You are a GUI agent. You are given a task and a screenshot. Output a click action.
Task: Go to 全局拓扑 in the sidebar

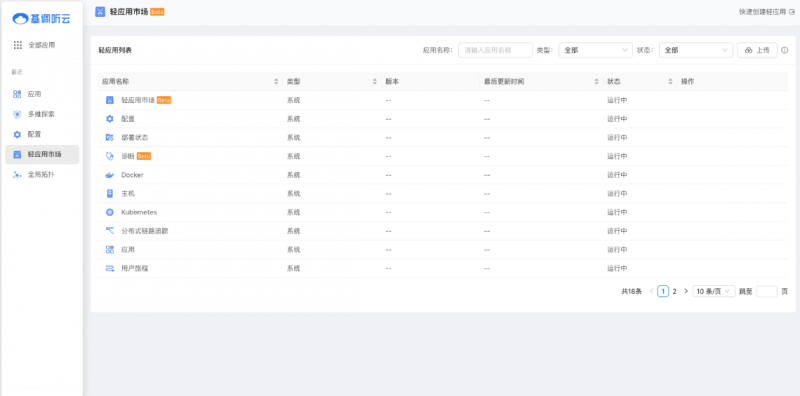click(x=42, y=175)
